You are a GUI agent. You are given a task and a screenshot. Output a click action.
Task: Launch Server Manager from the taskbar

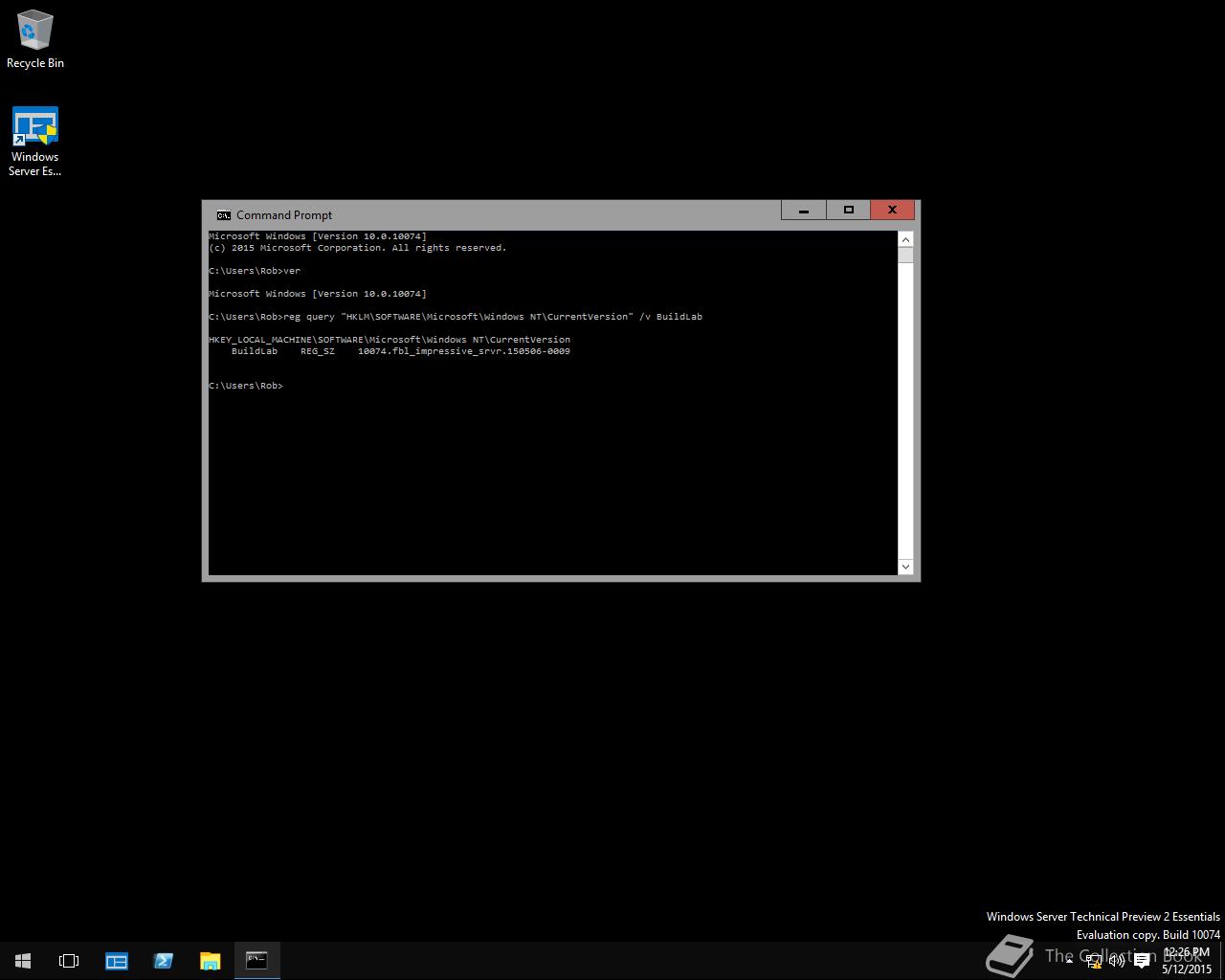pos(116,961)
